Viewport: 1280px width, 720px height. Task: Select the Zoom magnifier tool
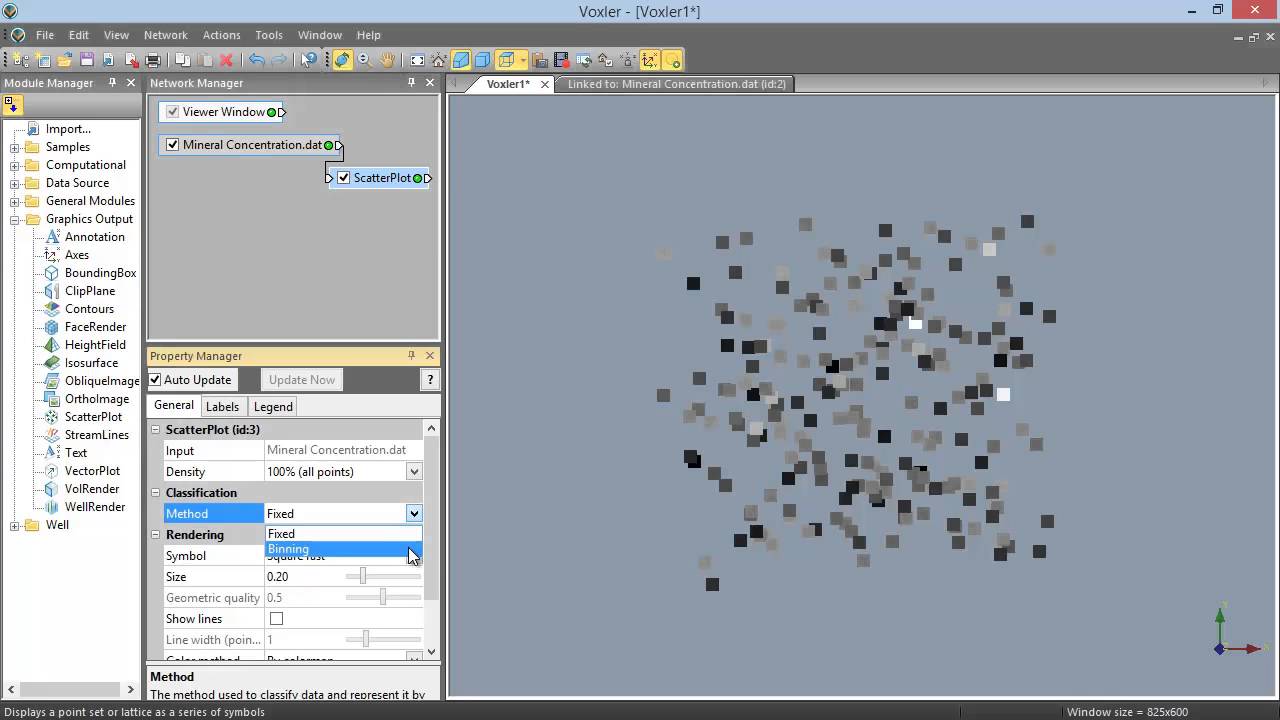tap(364, 60)
